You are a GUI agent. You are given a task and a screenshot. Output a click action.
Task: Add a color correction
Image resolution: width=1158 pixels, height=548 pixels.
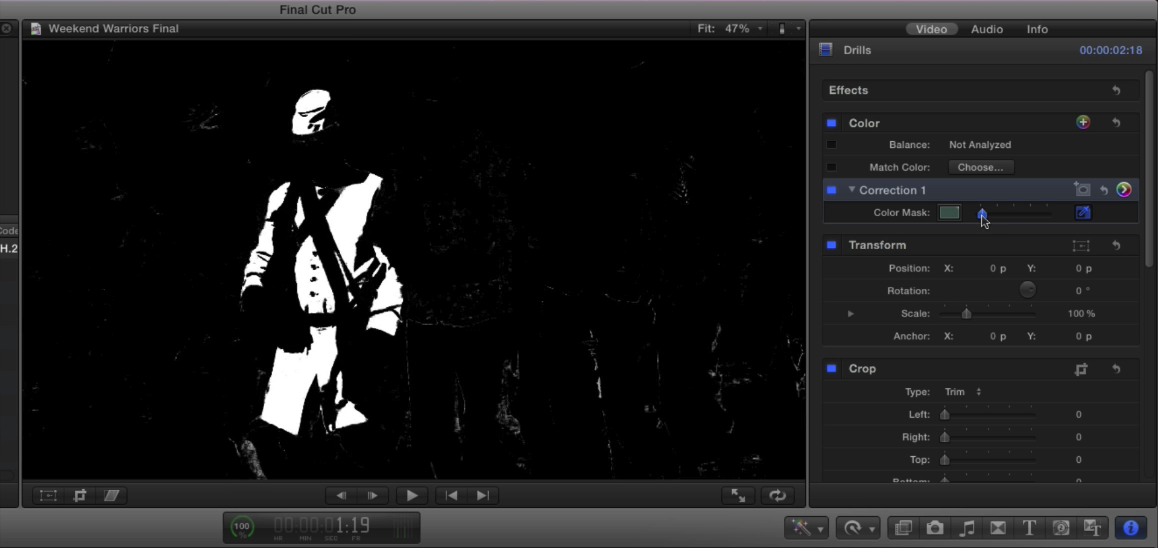tap(1083, 123)
